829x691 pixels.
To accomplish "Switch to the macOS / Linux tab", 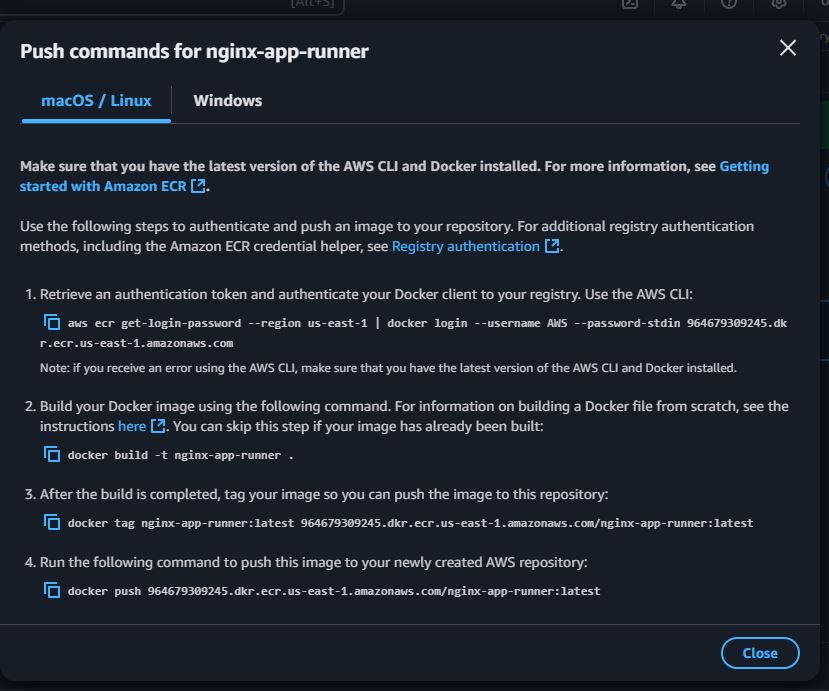I will (96, 100).
